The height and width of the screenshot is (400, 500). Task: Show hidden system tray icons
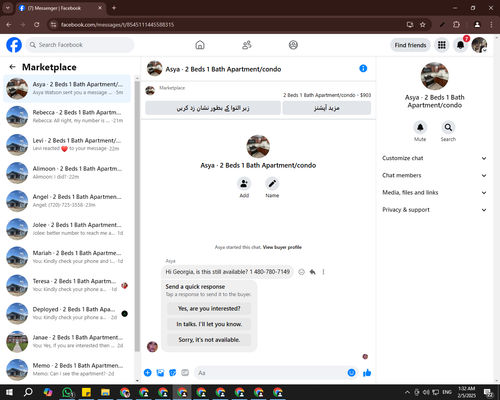pyautogui.click(x=407, y=392)
